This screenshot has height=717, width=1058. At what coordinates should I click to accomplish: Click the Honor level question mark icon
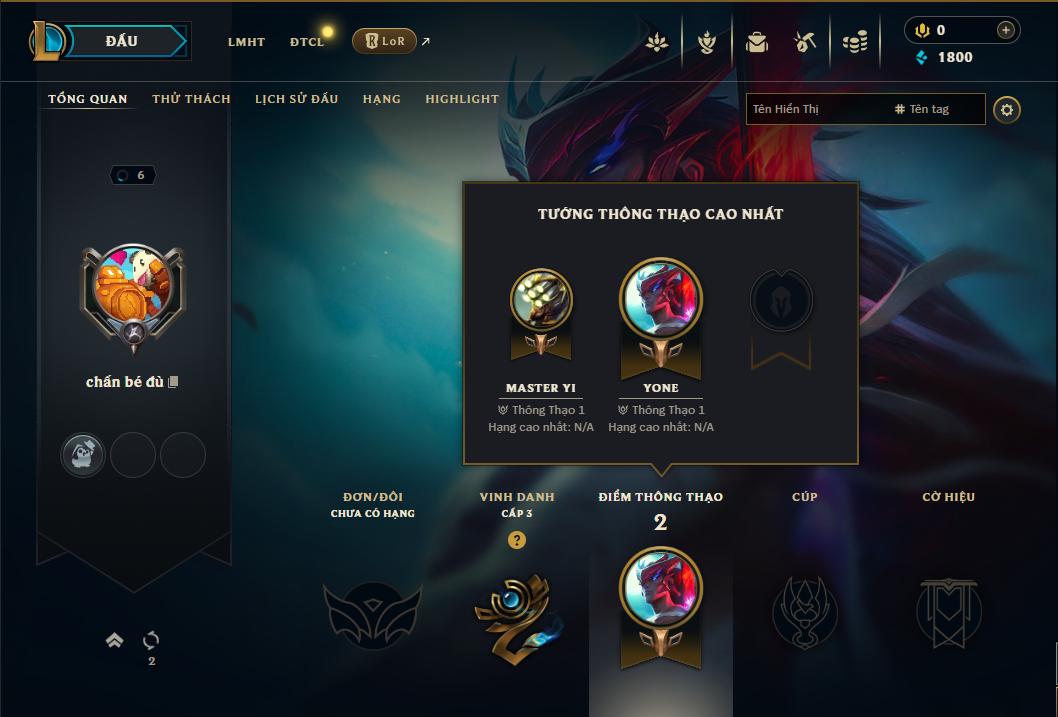point(517,540)
